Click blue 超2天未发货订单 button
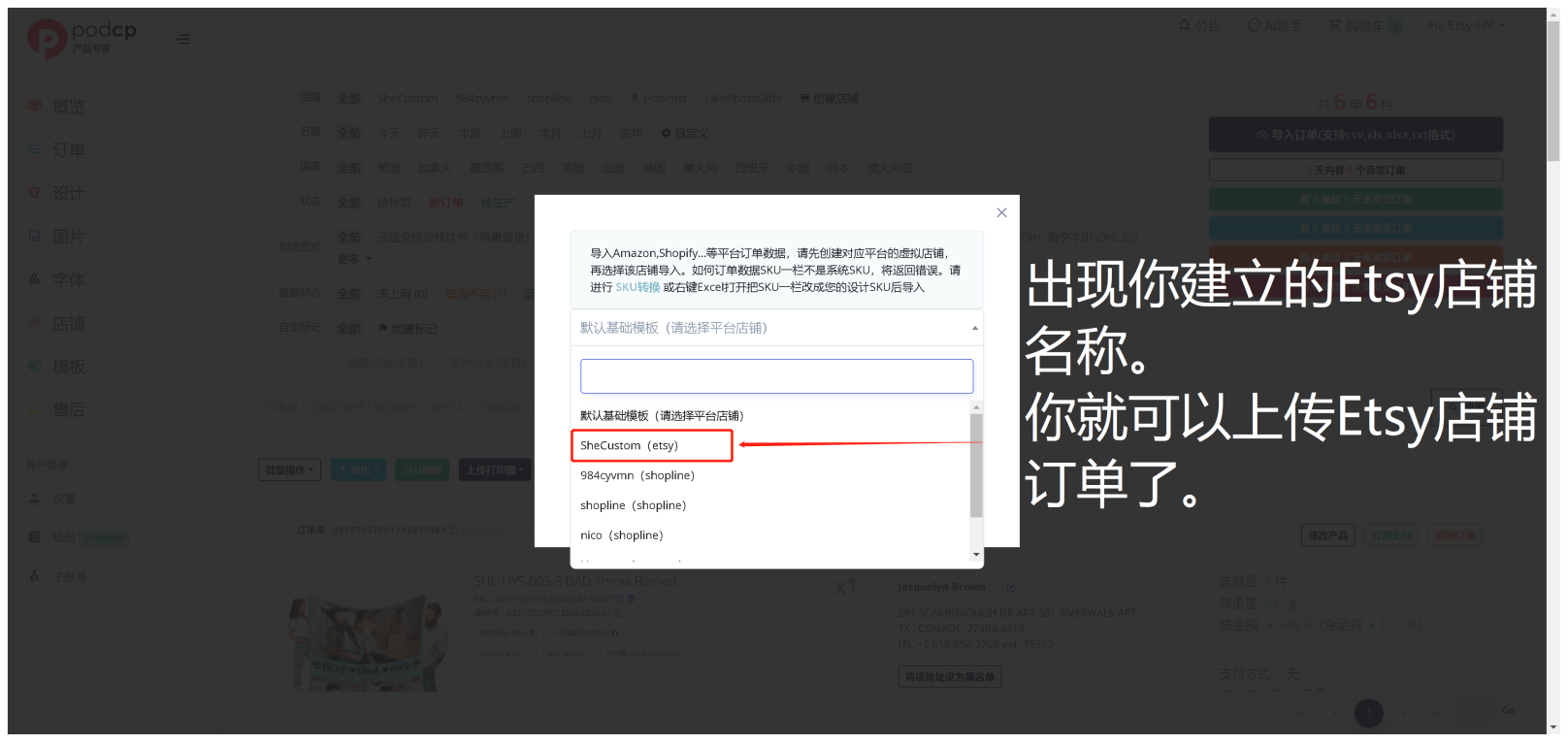 [1356, 228]
